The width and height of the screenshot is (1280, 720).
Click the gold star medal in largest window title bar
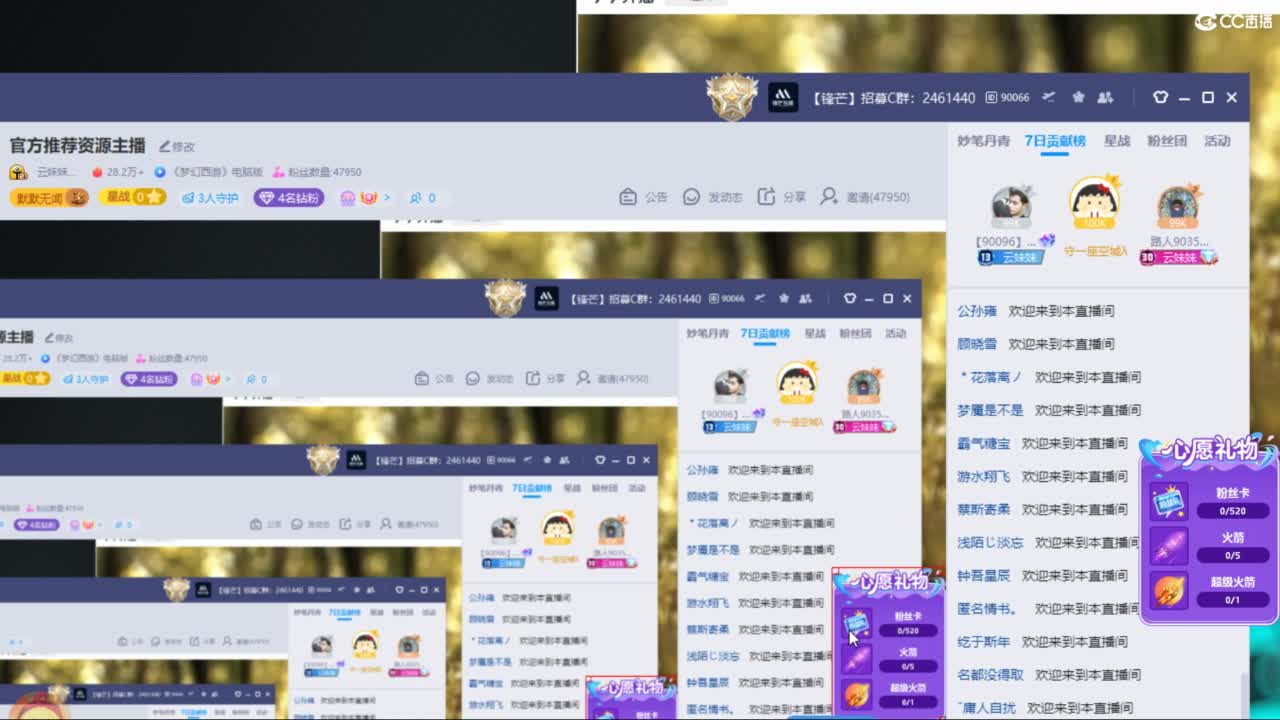(732, 97)
